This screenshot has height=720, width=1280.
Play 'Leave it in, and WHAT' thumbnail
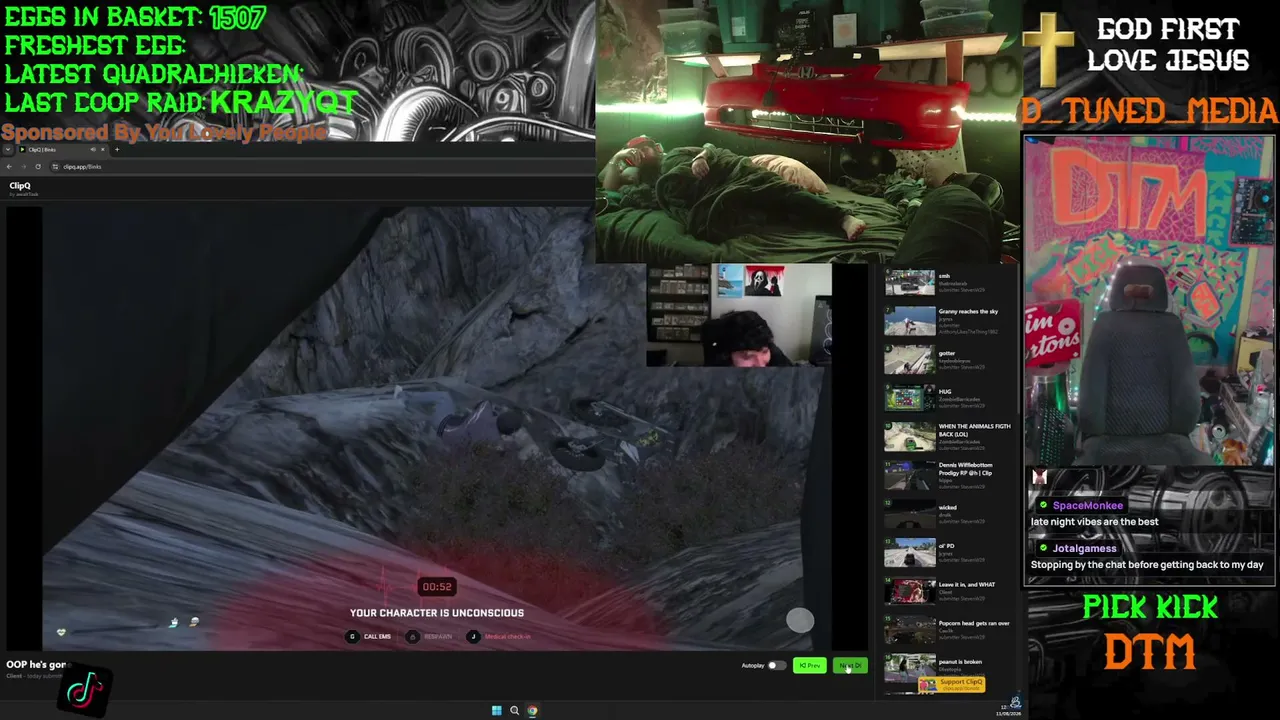910,591
